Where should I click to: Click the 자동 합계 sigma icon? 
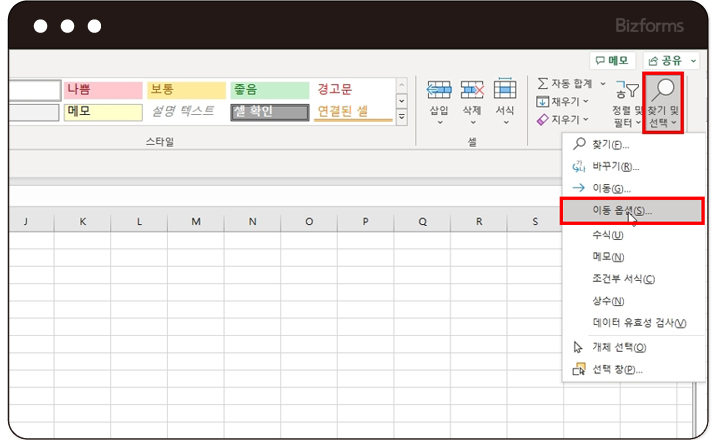[543, 83]
